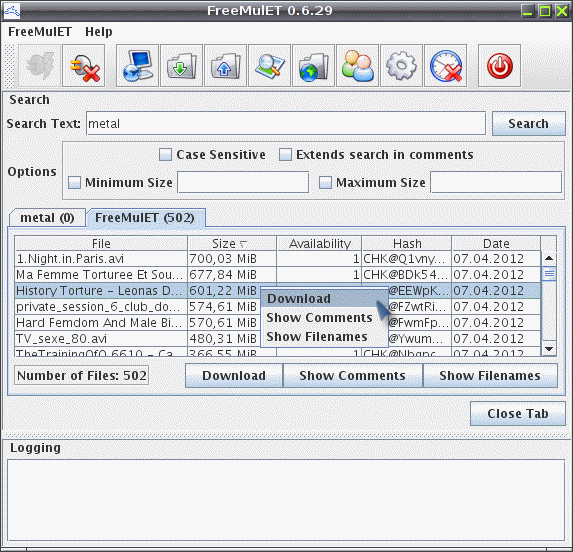This screenshot has height=552, width=573.
Task: Choose Show Filenames in context menu
Action: [x=324, y=336]
